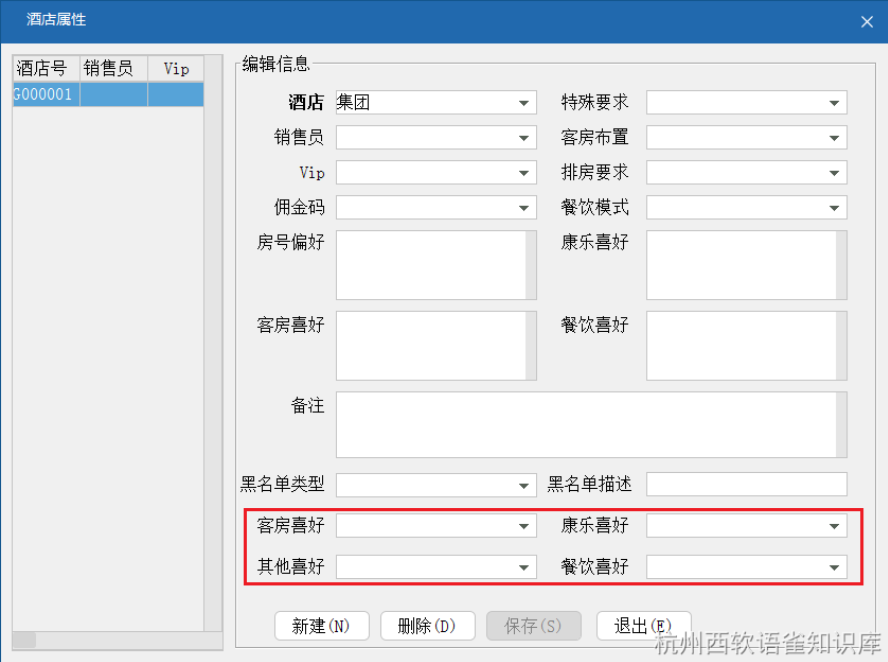Screen dimensions: 888x662
Task: Click the 房号偏好 box vertical scrollbar
Action: point(531,265)
